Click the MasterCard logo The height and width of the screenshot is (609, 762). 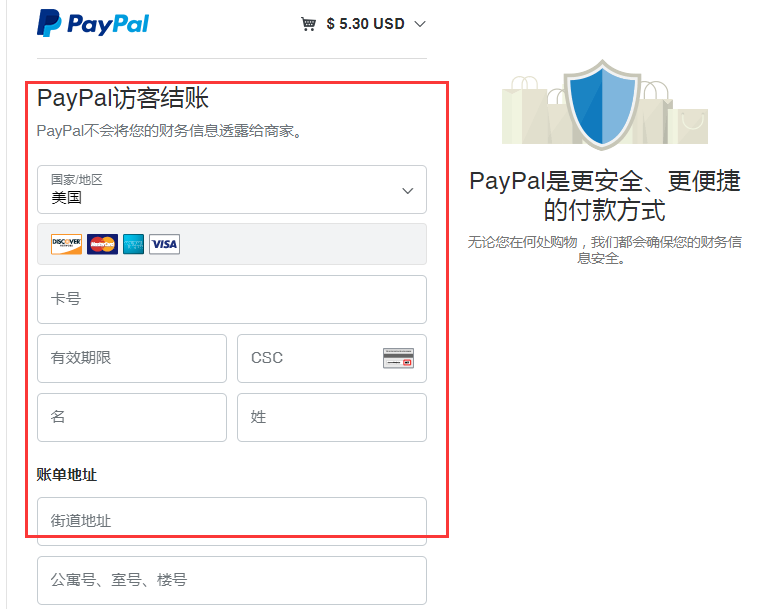click(x=102, y=244)
